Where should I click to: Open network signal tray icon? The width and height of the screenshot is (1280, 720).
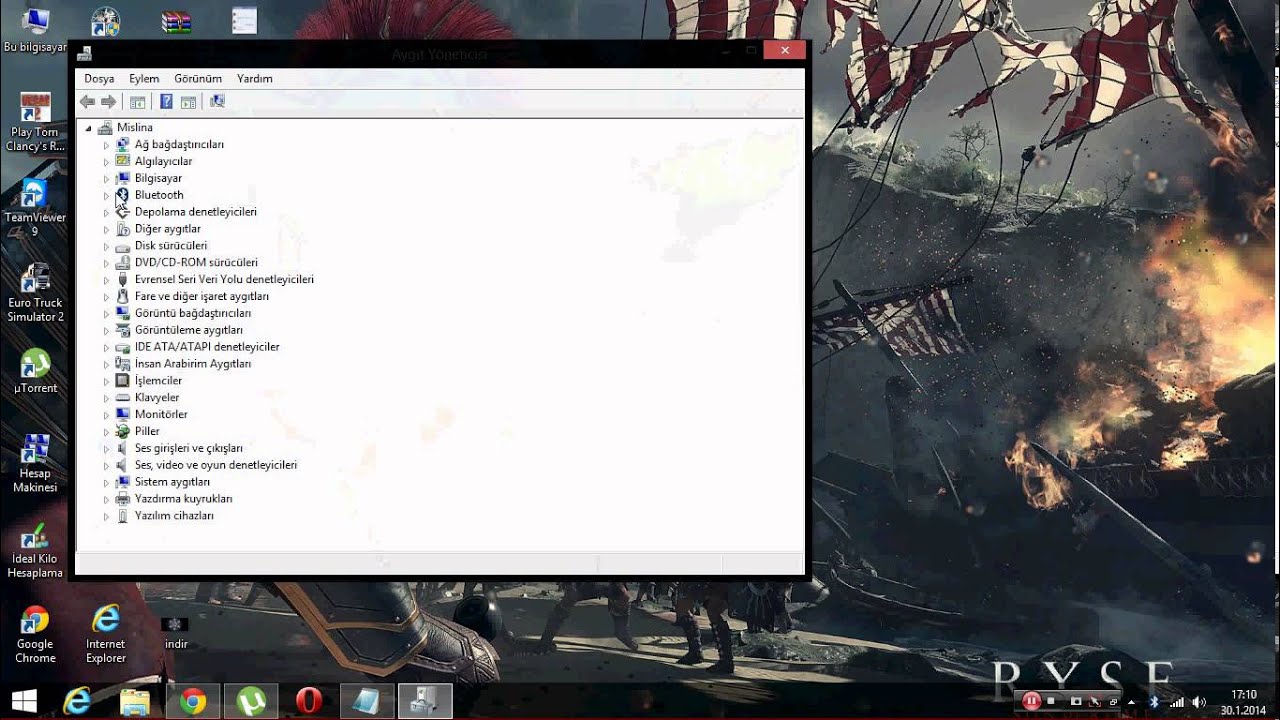(x=1176, y=702)
